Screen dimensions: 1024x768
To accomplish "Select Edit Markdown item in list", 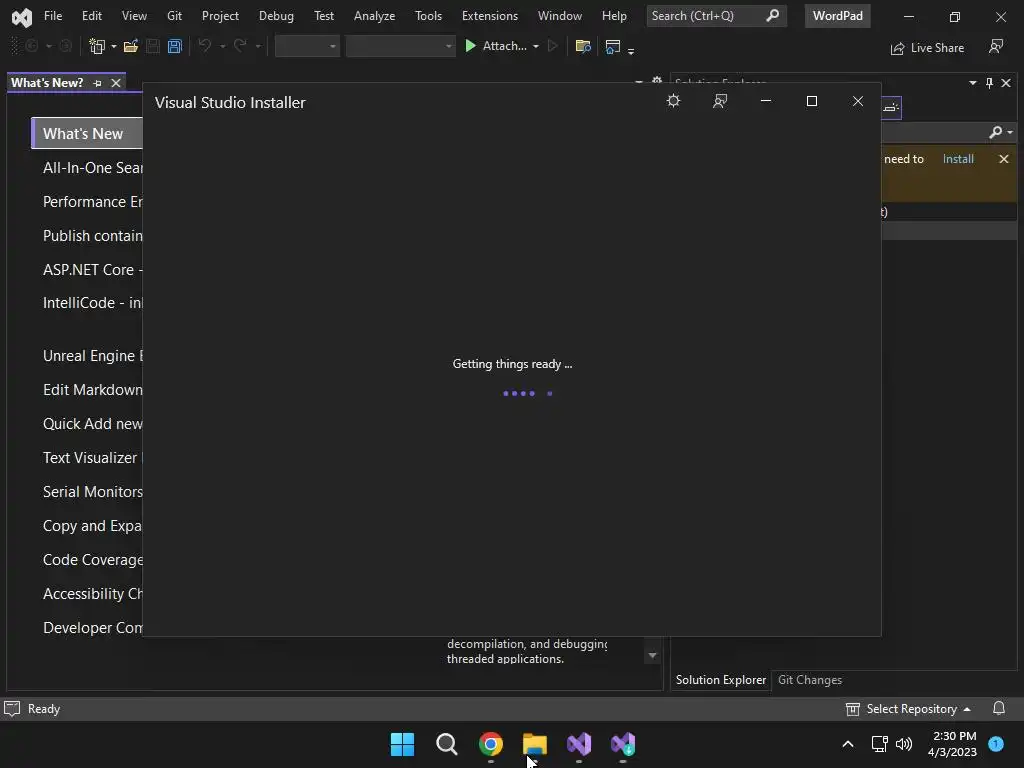I will pos(92,390).
